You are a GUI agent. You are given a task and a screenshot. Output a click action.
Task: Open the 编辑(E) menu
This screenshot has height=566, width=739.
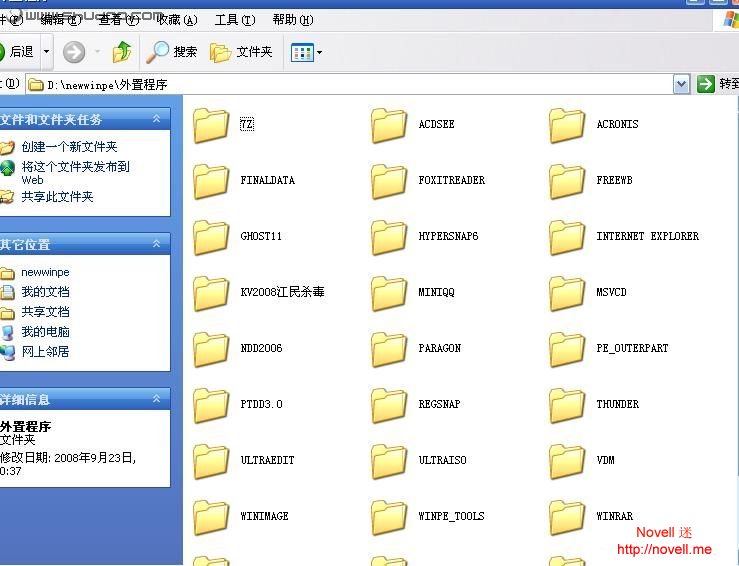point(61,20)
